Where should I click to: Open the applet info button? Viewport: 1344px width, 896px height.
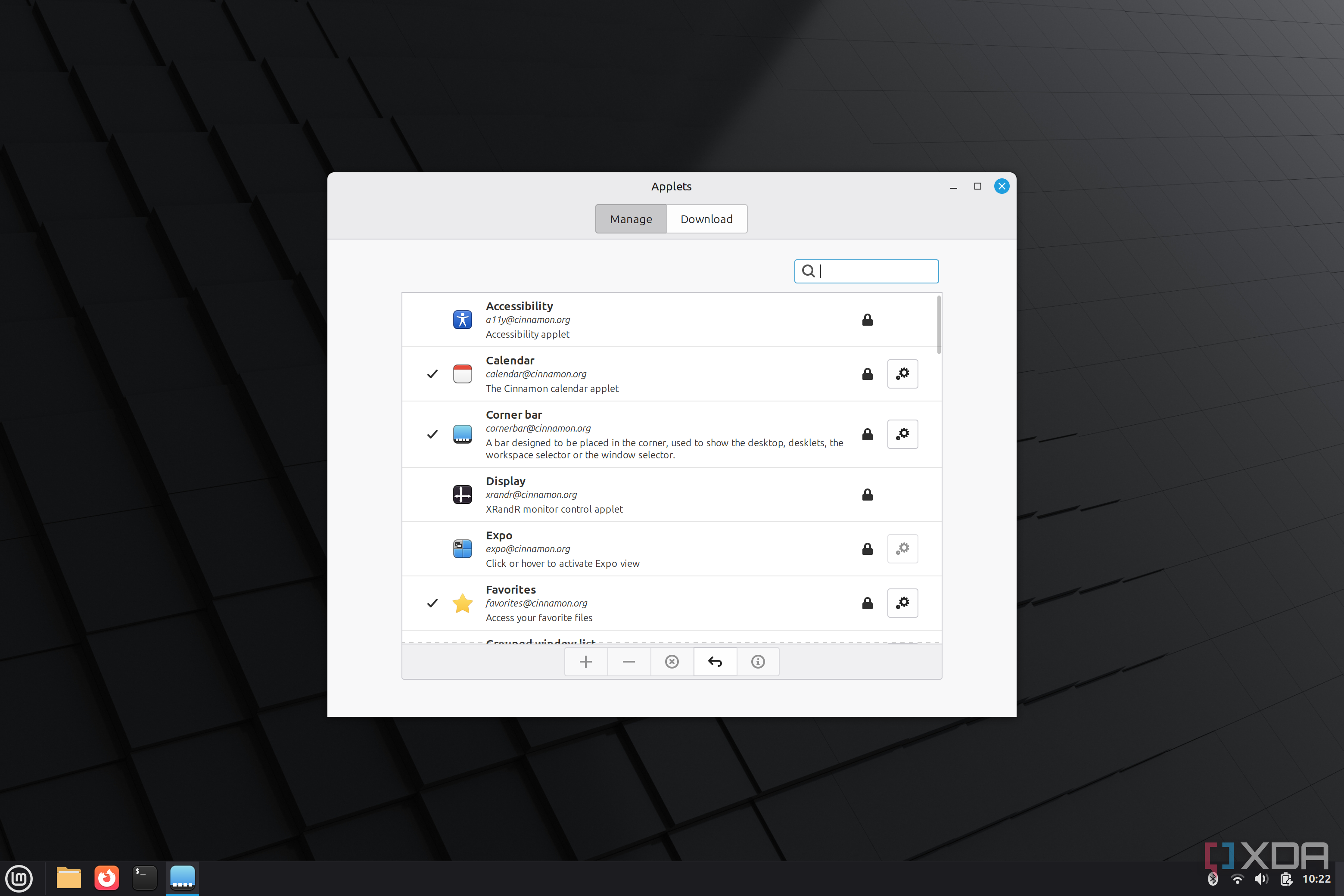point(758,662)
